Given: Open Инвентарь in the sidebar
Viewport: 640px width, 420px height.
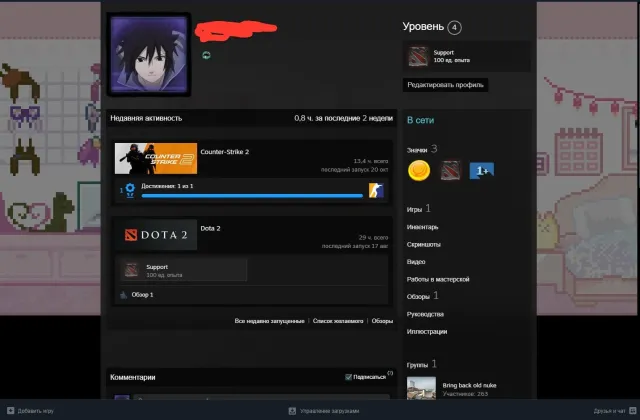Looking at the screenshot, I should tap(422, 227).
